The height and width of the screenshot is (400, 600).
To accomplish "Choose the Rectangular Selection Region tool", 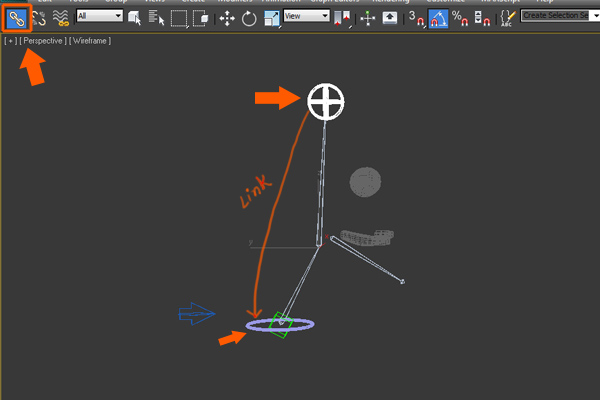I will (x=179, y=18).
